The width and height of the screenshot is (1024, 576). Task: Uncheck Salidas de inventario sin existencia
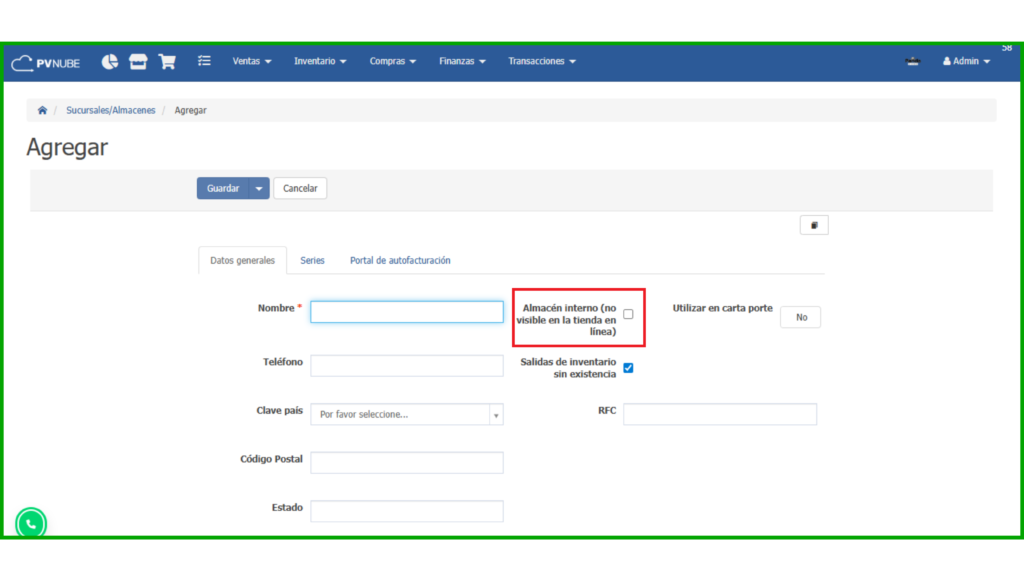click(x=628, y=367)
